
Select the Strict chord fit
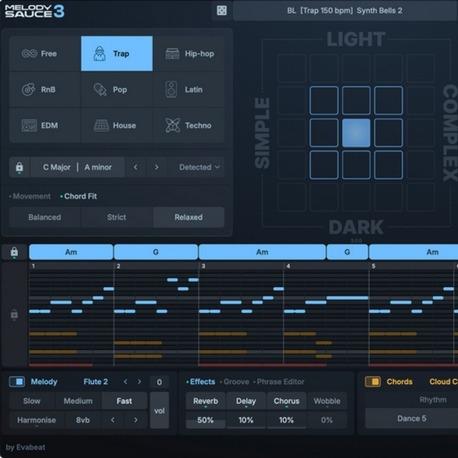pyautogui.click(x=117, y=217)
